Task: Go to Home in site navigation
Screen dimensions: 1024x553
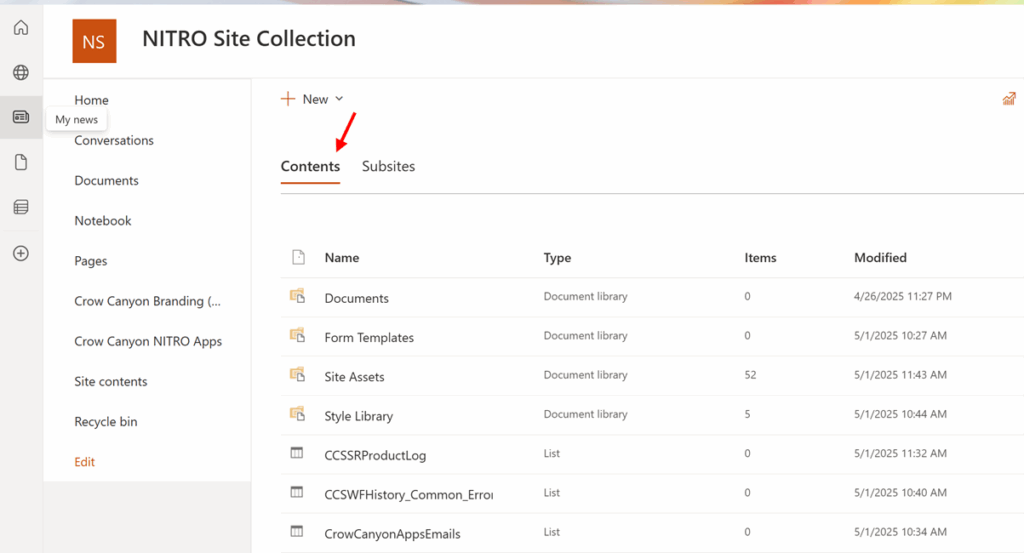Action: [91, 100]
